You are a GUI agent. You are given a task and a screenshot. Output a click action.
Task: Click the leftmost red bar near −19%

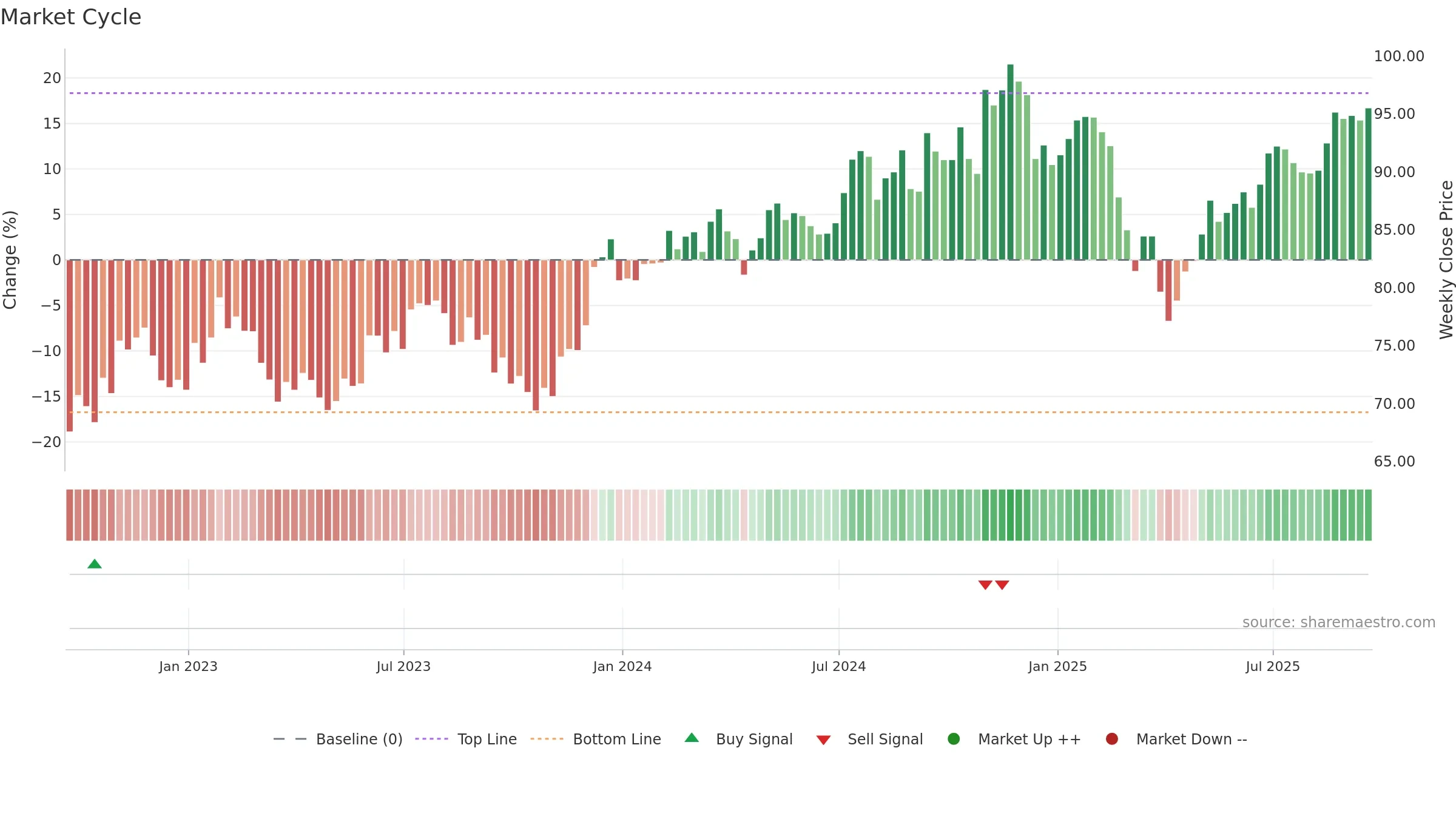(x=70, y=346)
